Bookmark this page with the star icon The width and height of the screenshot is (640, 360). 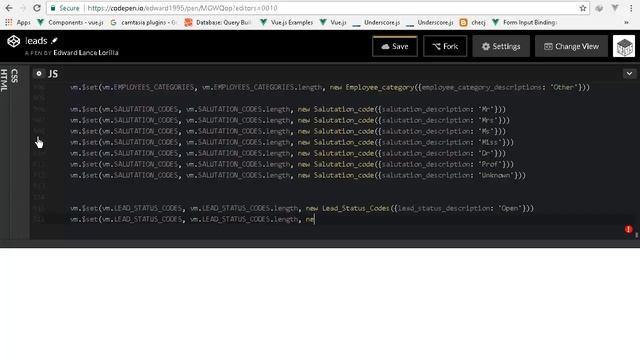tap(583, 8)
